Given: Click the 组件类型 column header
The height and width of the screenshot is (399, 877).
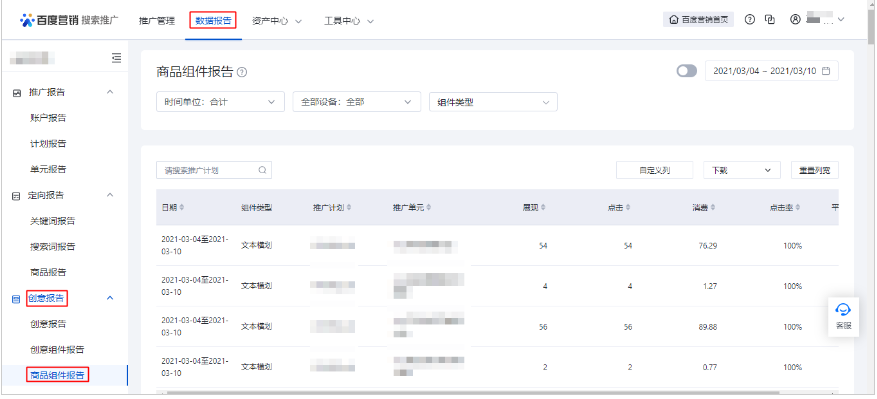Looking at the screenshot, I should (x=256, y=207).
